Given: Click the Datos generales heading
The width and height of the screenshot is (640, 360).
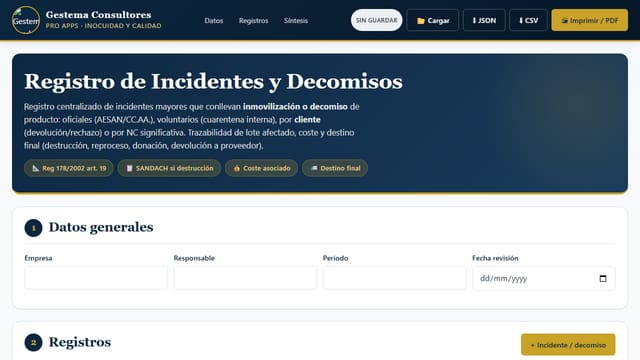Looking at the screenshot, I should click(101, 227).
